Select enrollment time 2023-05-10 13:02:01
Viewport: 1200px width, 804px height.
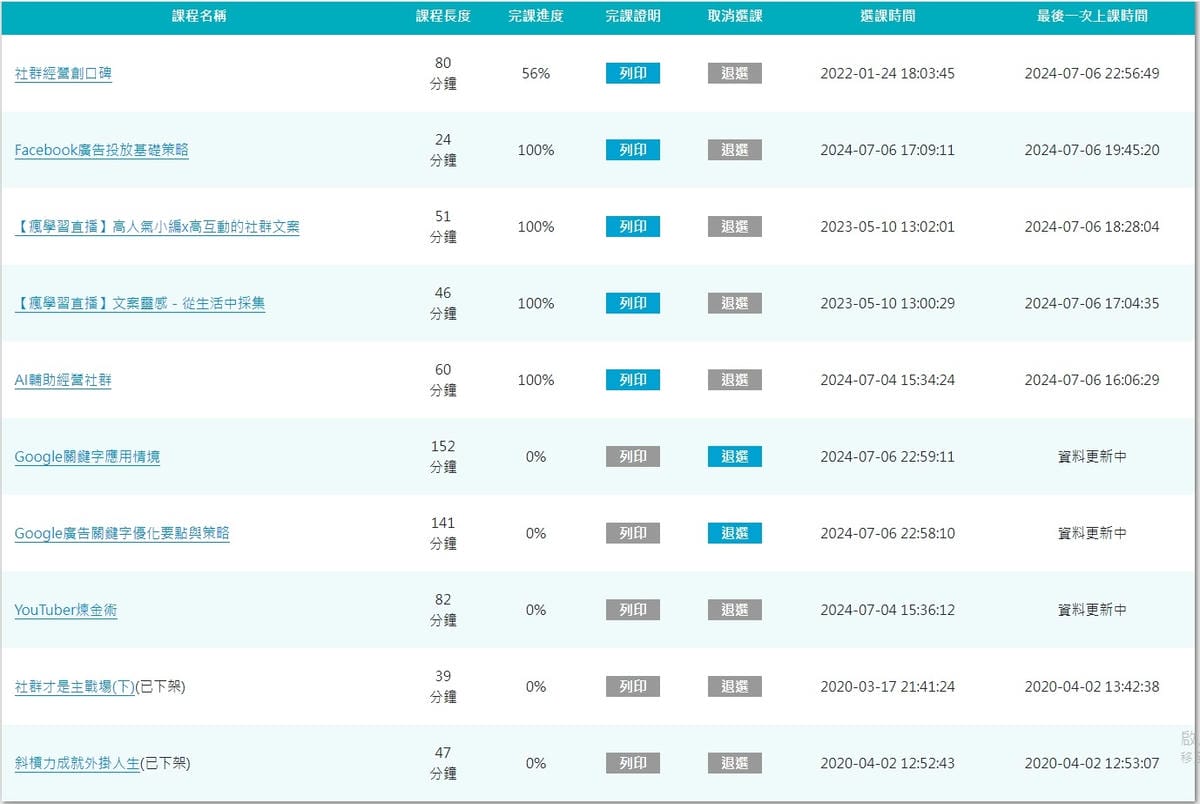pos(887,227)
